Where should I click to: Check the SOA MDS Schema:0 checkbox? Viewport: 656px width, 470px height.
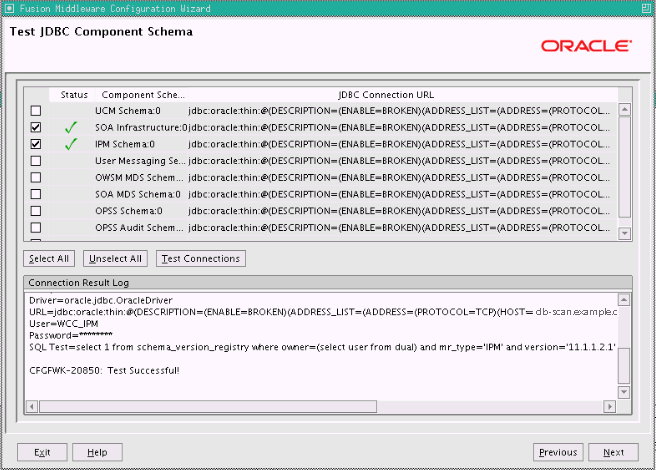(x=36, y=194)
